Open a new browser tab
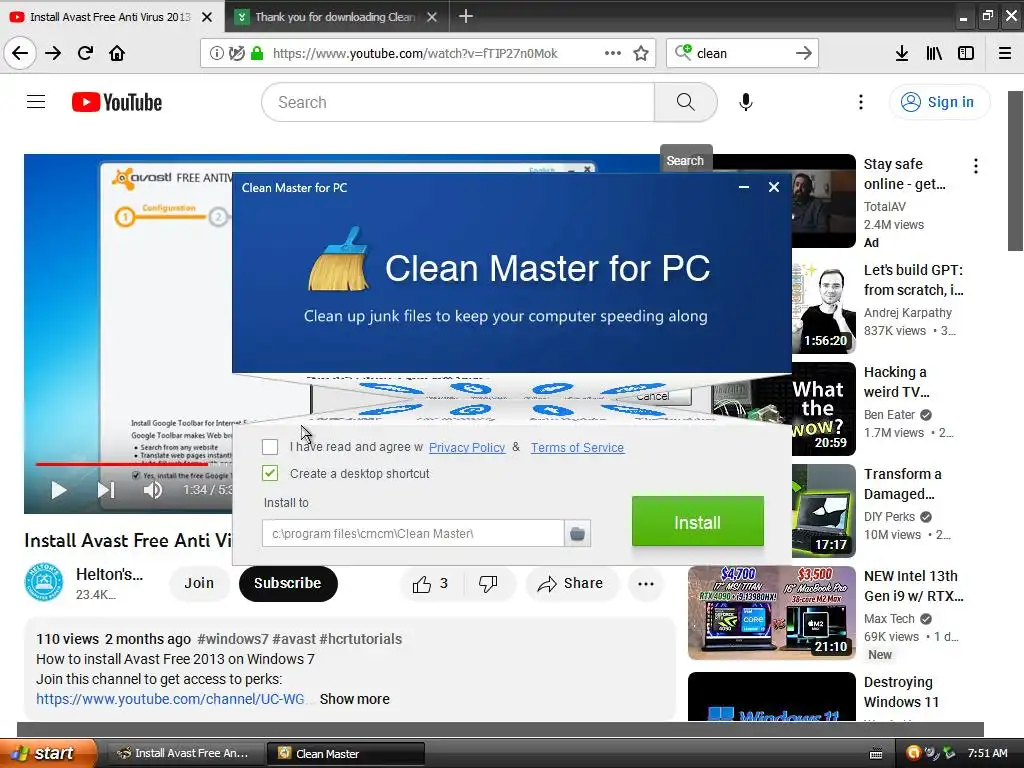 pyautogui.click(x=466, y=16)
